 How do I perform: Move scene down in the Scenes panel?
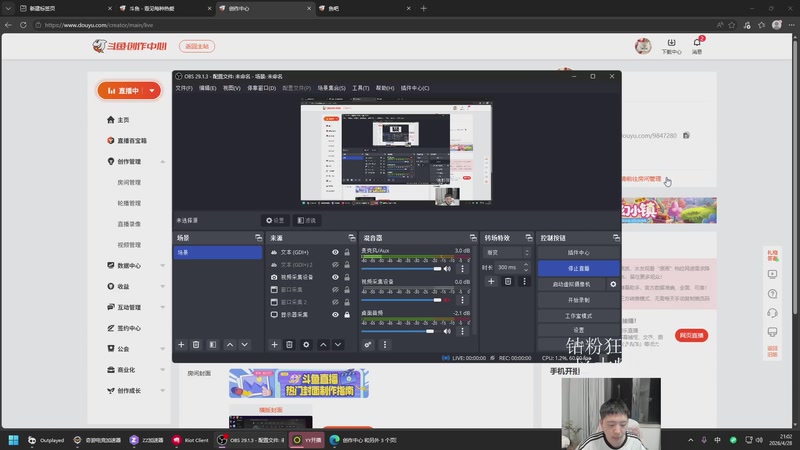(245, 345)
